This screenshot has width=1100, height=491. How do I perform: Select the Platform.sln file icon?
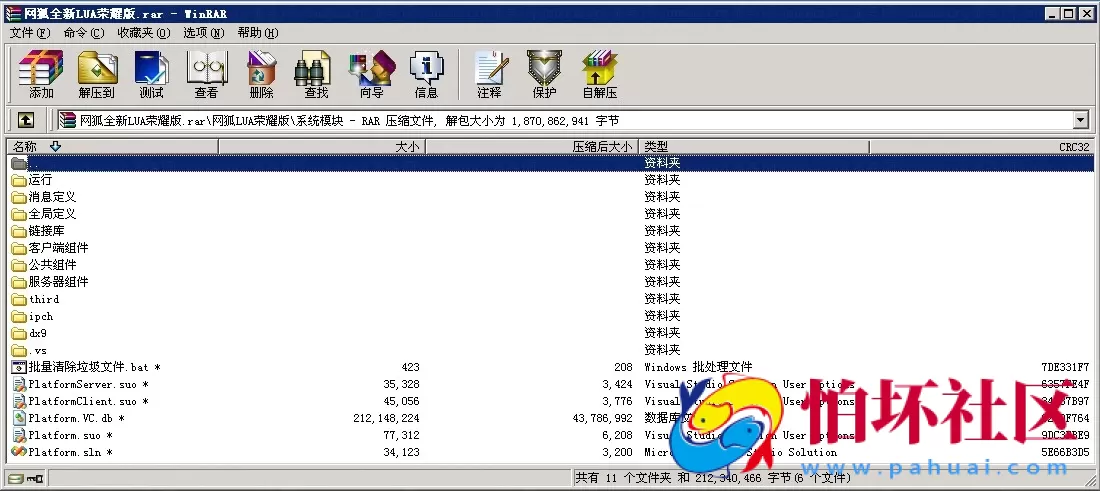[x=19, y=452]
